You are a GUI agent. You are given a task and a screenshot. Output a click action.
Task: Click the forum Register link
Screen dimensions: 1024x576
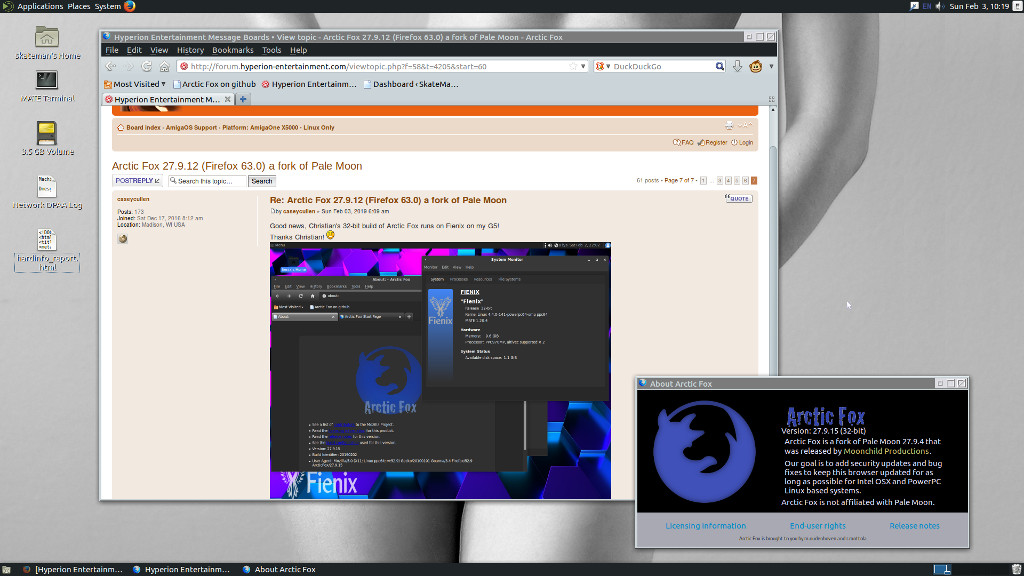[712, 142]
